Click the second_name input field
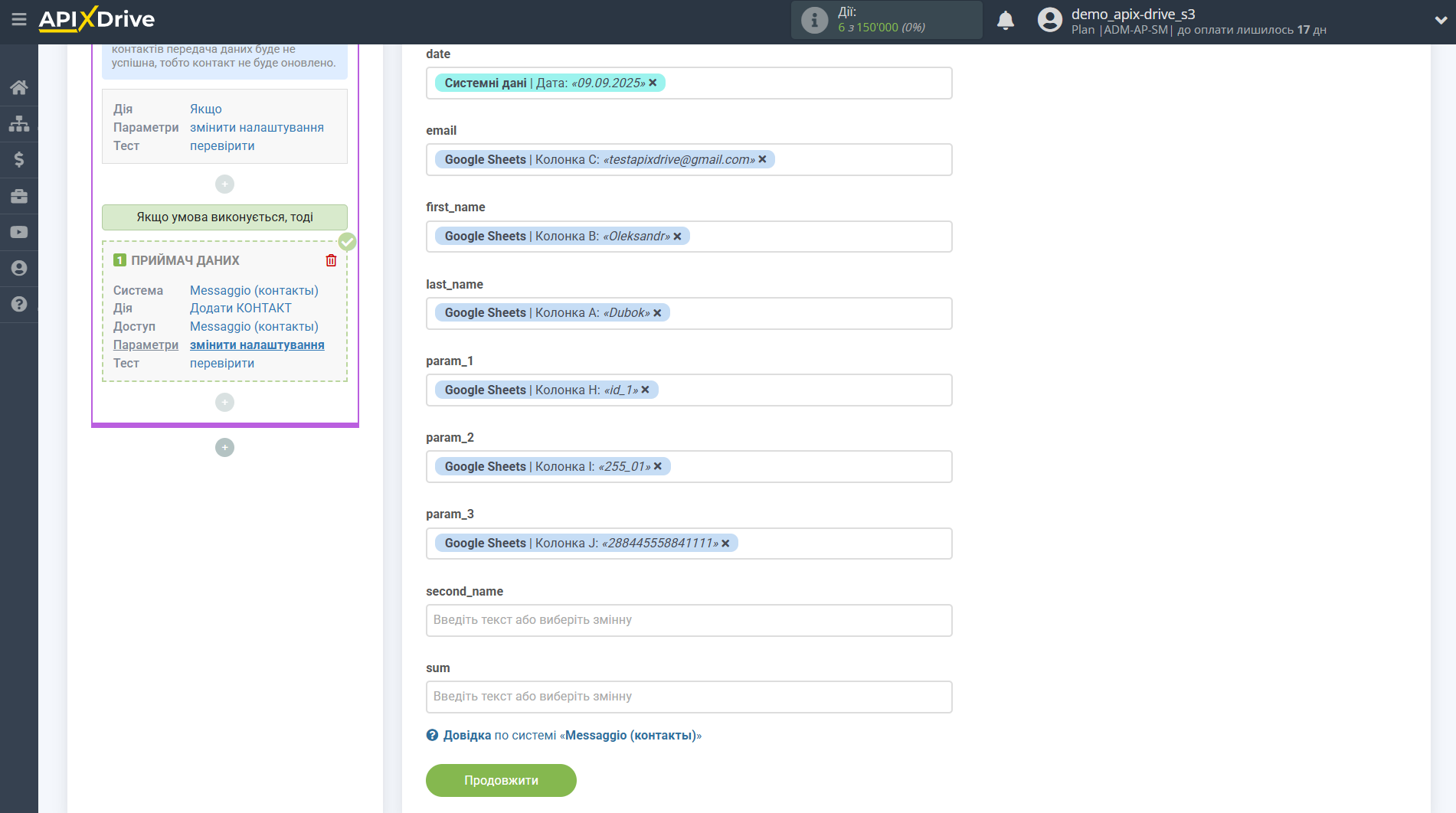This screenshot has width=1456, height=813. click(x=689, y=620)
